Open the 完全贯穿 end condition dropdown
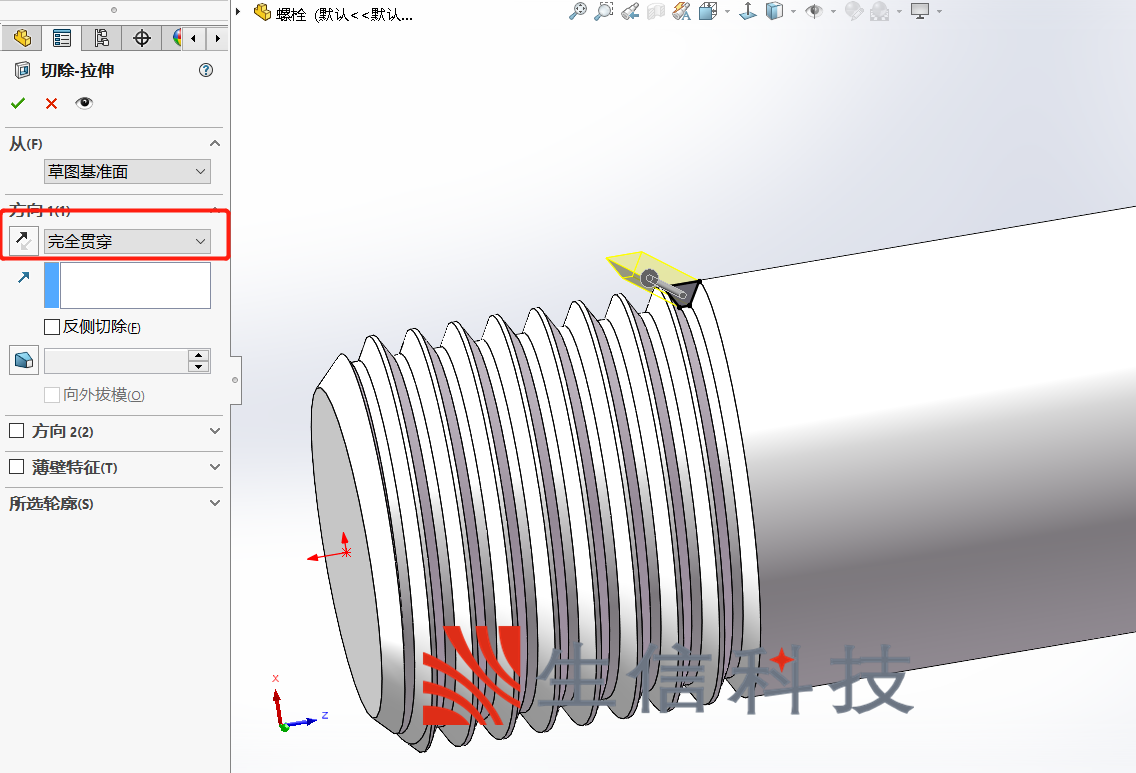The height and width of the screenshot is (773, 1136). pyautogui.click(x=127, y=241)
